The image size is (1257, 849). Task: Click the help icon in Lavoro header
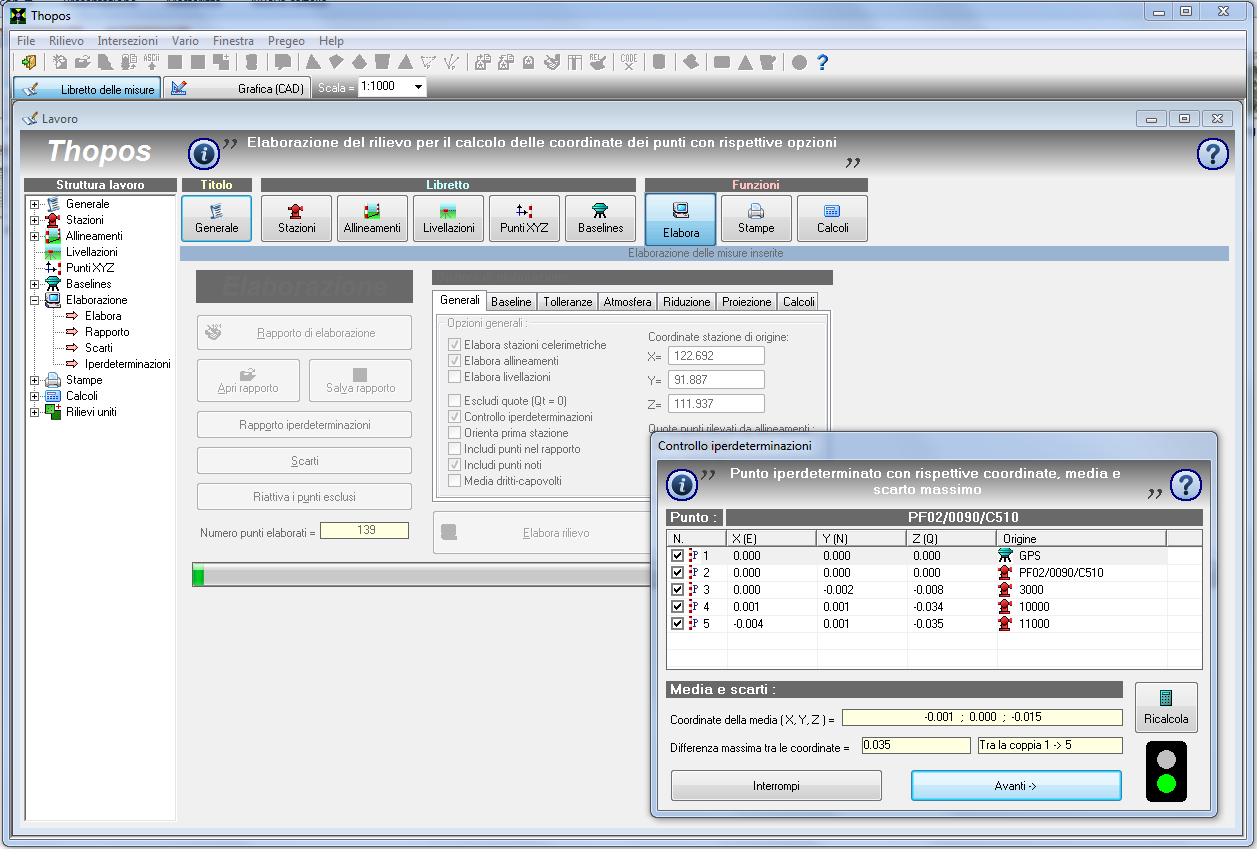[1213, 153]
